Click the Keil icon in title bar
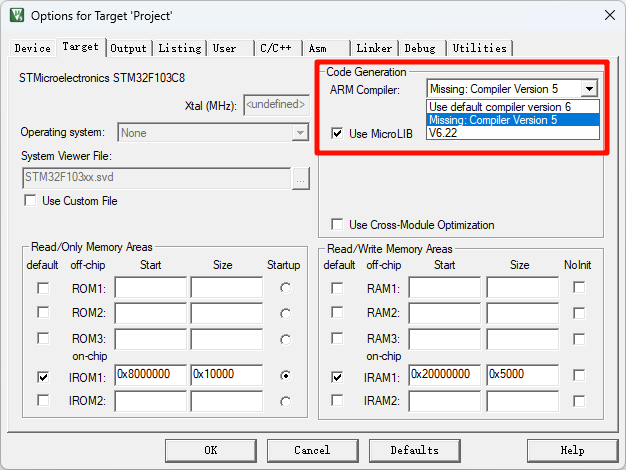Screen dimensions: 626x470 pyautogui.click(x=17, y=15)
